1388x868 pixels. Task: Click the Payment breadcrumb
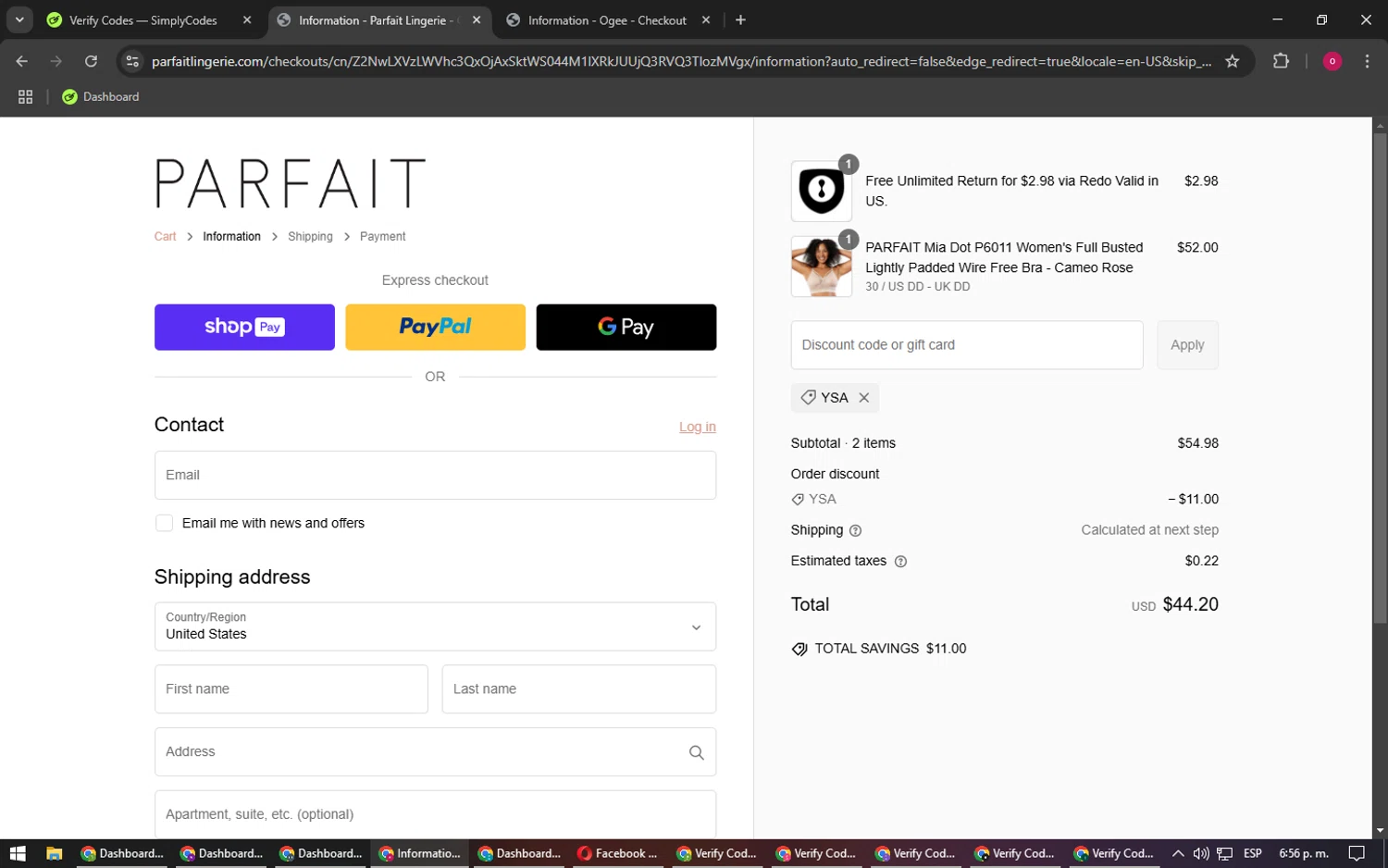tap(382, 237)
